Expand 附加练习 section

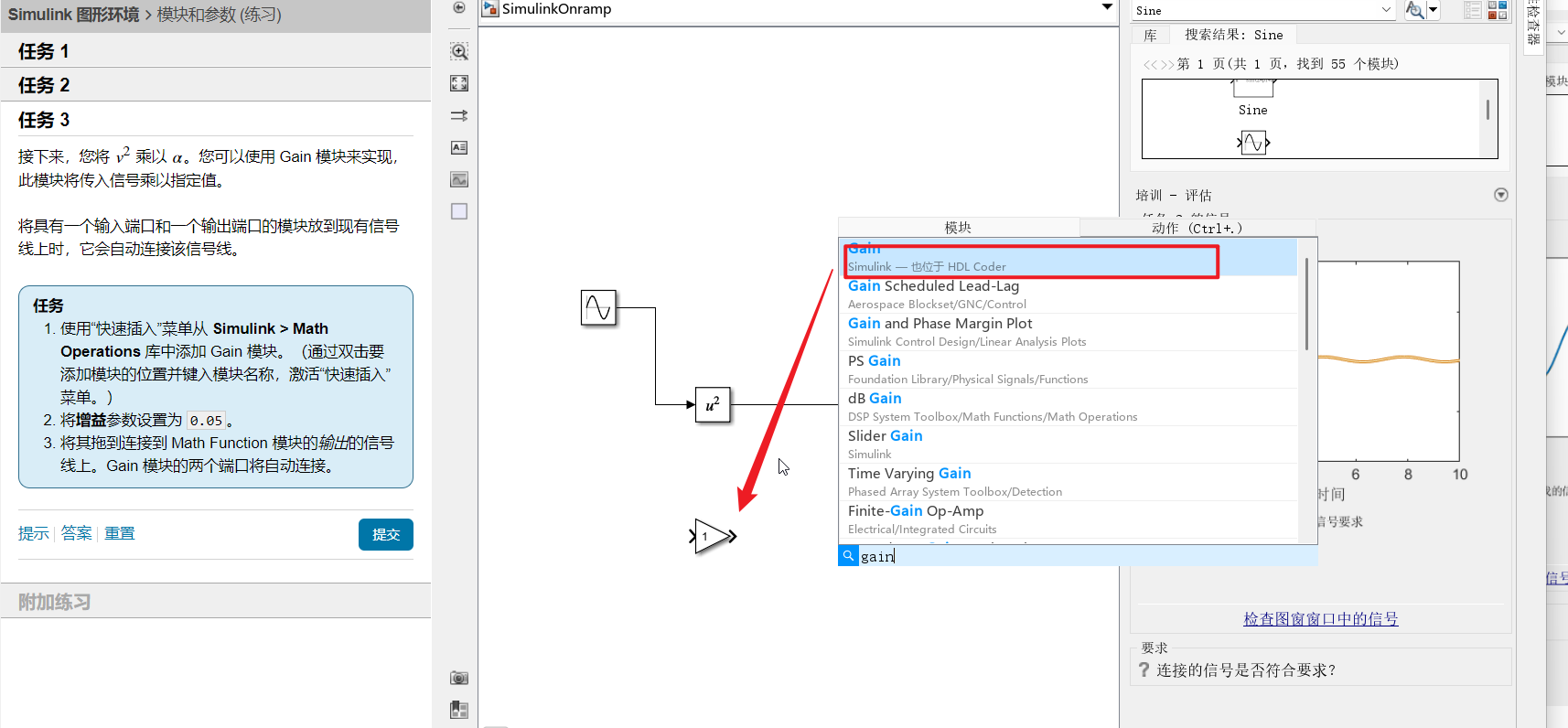point(216,602)
